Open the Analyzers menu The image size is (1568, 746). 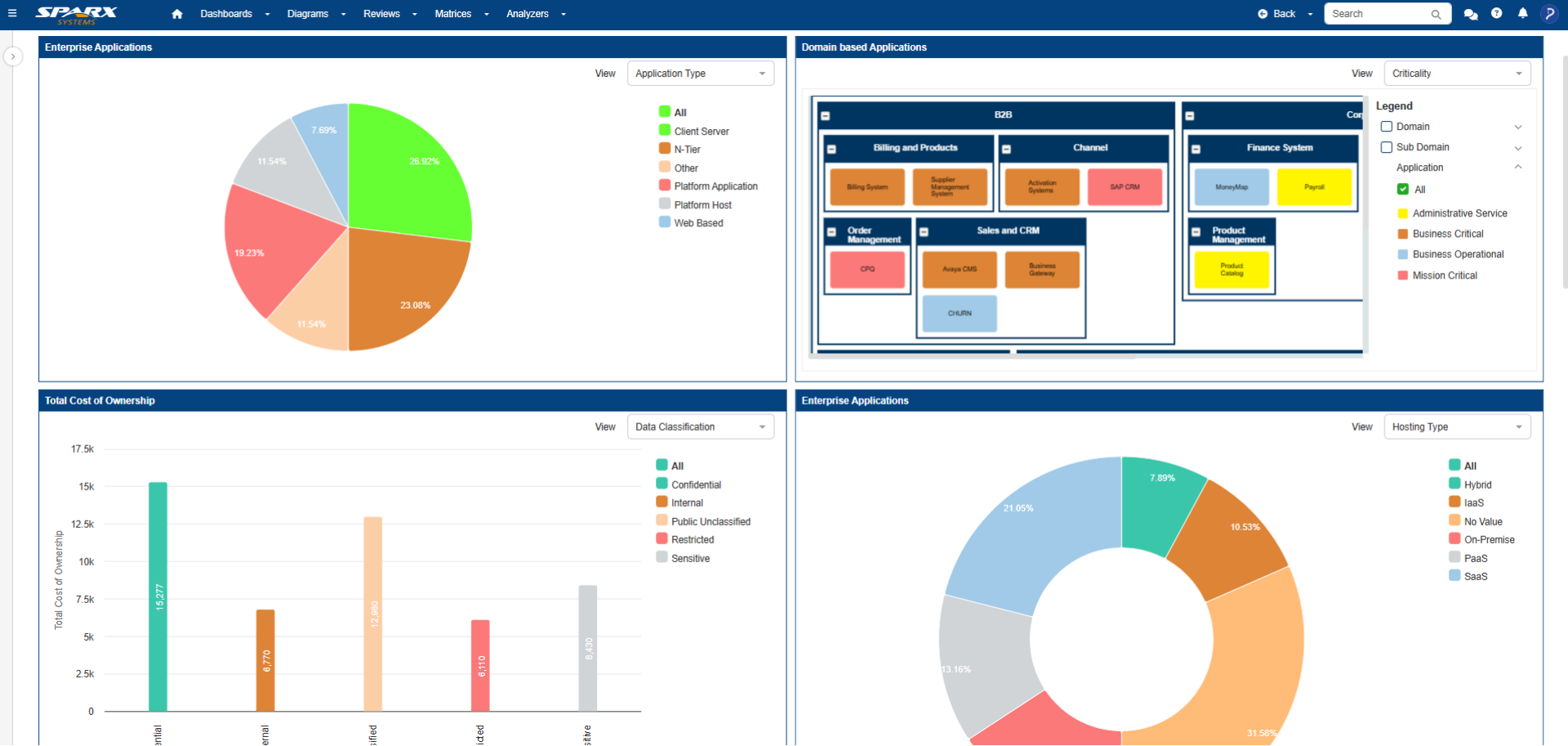(528, 13)
